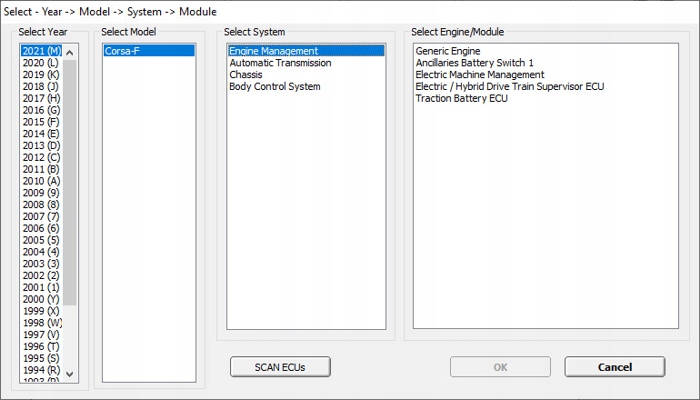Click the Cancel button

pos(614,367)
